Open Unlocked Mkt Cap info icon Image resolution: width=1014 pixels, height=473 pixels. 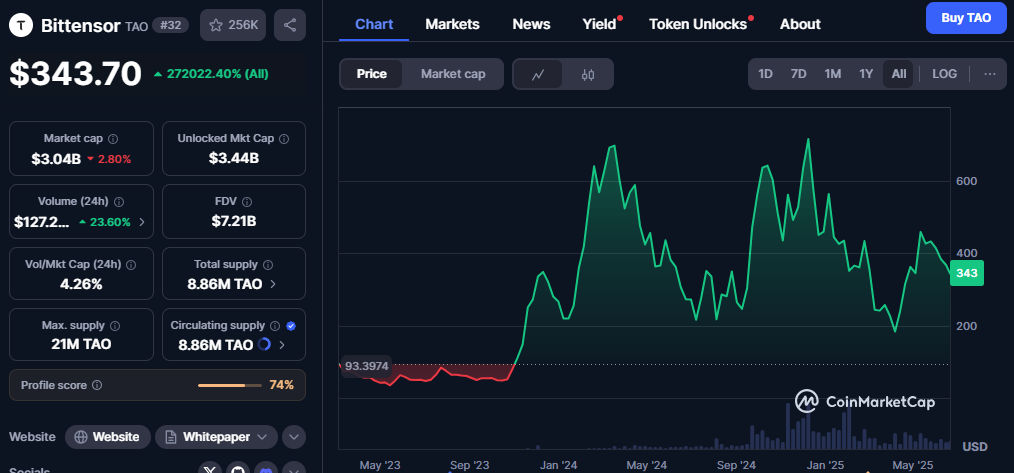point(284,138)
